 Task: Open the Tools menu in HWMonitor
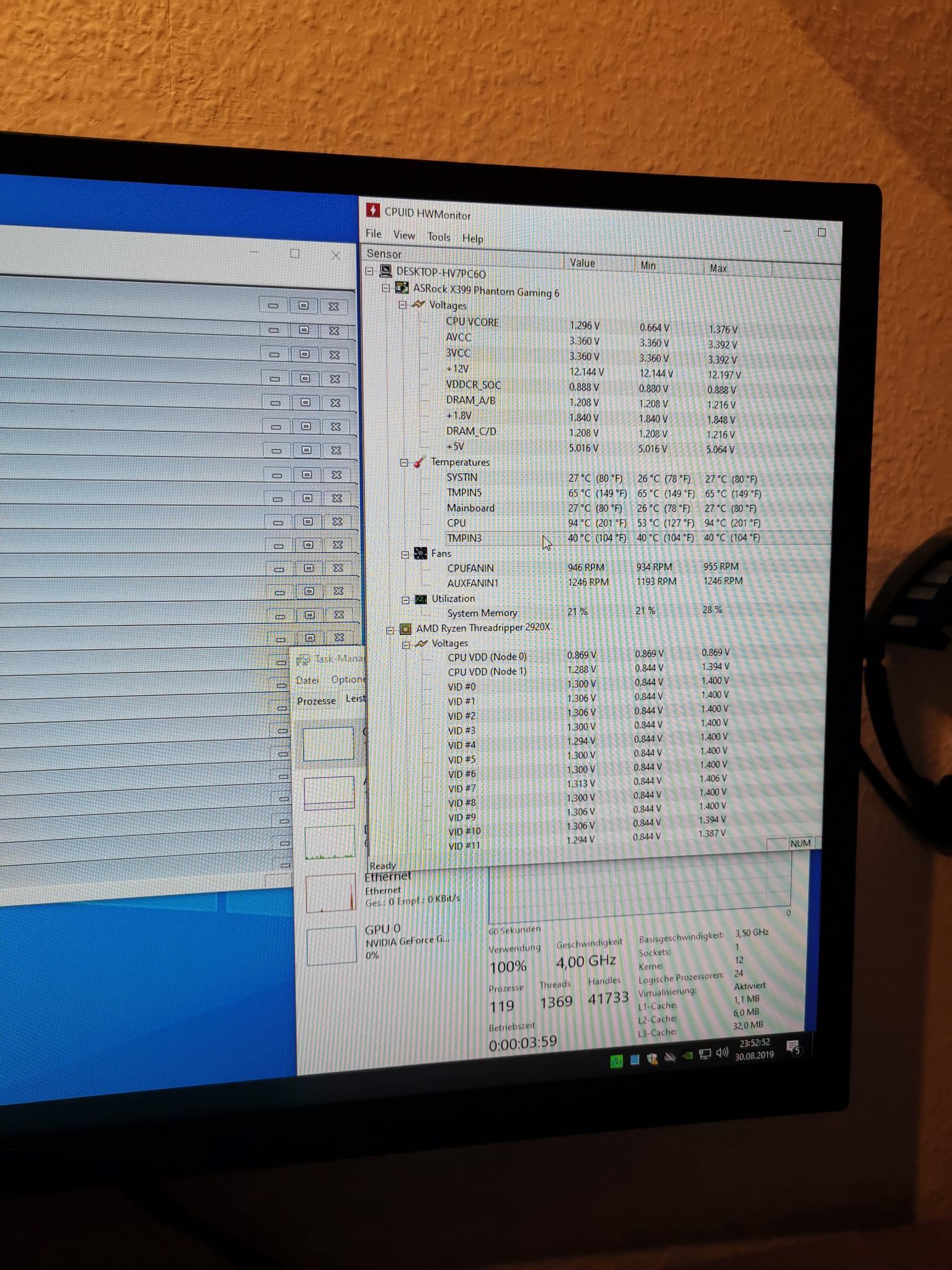pos(439,237)
